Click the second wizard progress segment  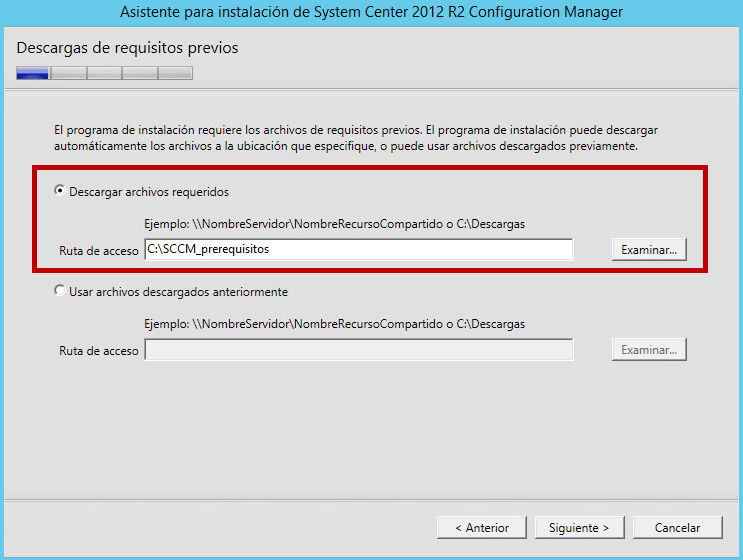[69, 73]
